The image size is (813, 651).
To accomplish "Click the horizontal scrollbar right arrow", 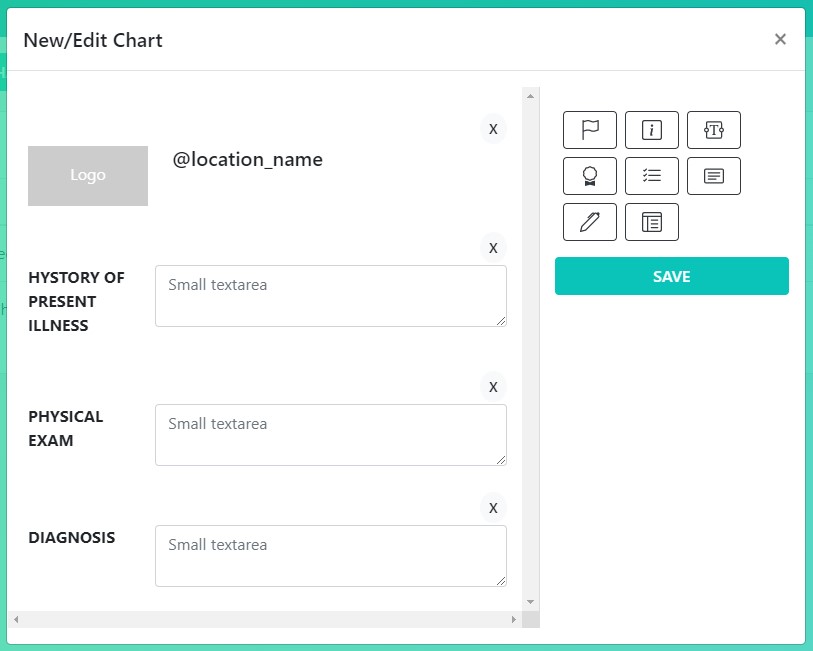I will click(514, 620).
